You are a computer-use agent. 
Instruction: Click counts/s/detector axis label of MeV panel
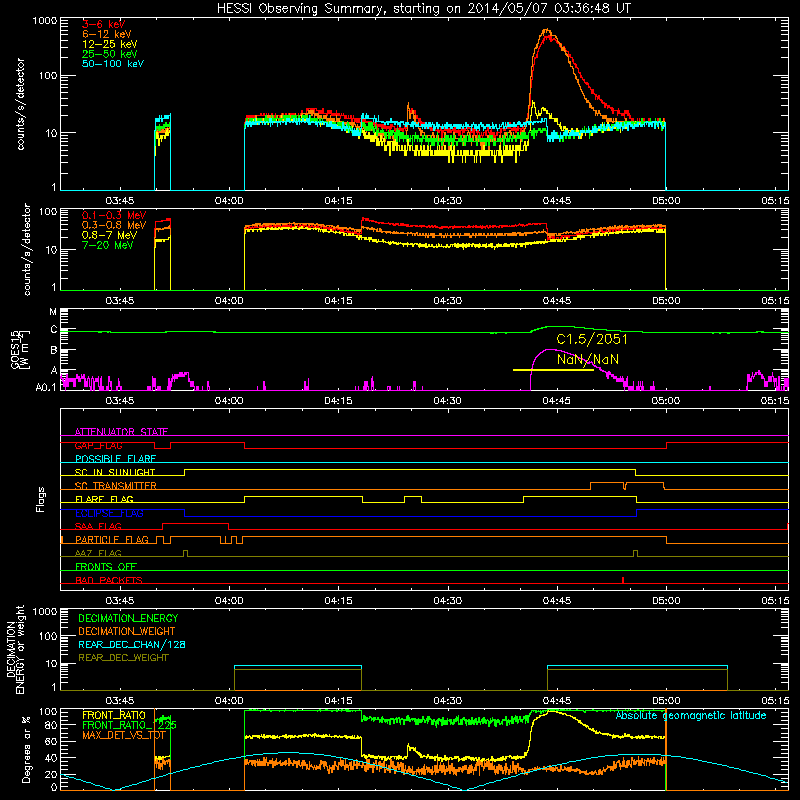tap(27, 249)
